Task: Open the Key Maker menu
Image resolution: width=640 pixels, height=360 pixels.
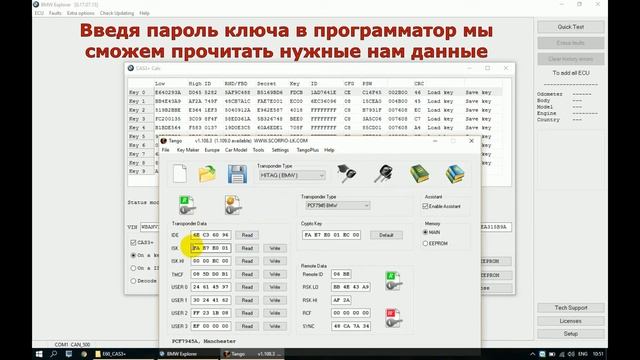Action: [188, 150]
